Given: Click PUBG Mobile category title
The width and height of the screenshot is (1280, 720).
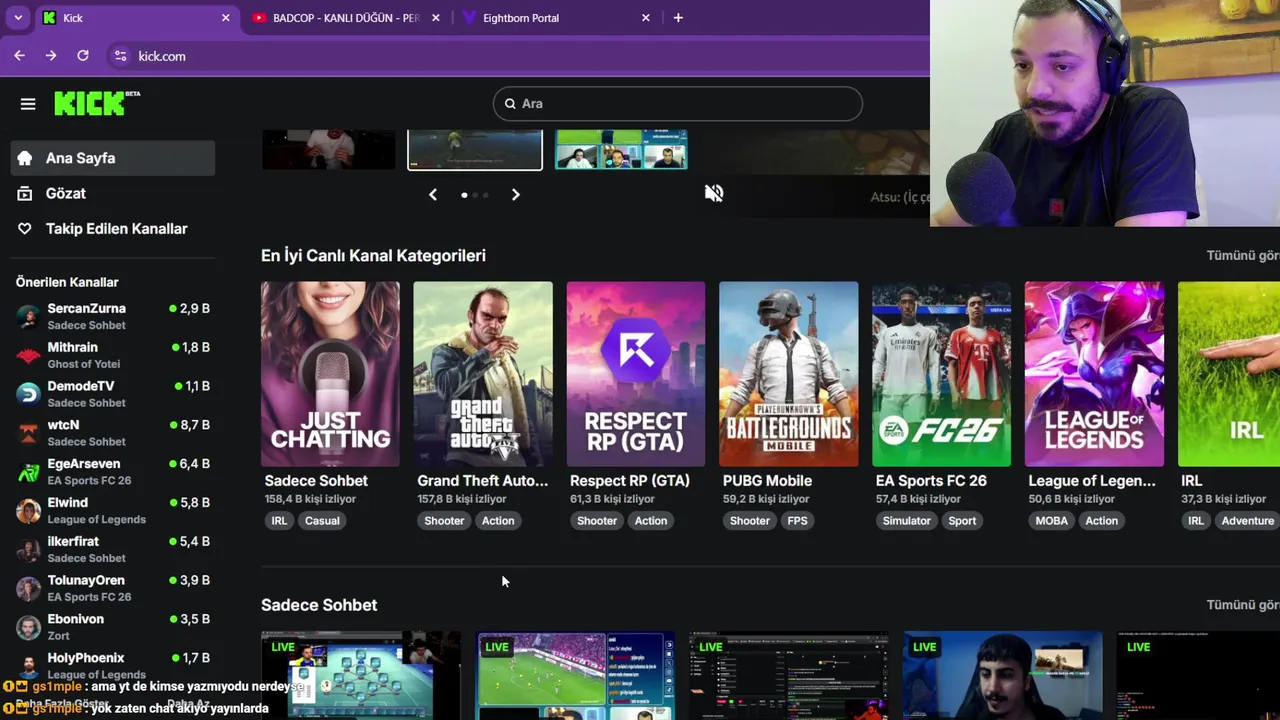Looking at the screenshot, I should click(767, 481).
